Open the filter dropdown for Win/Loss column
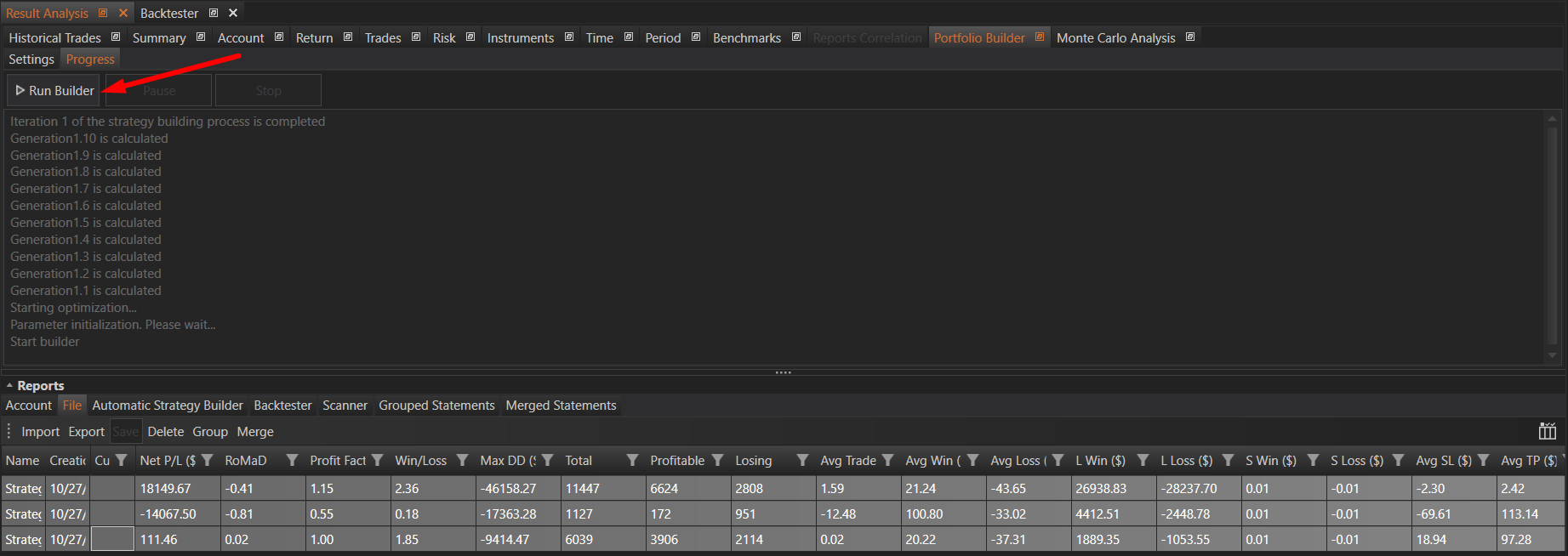 (x=462, y=460)
